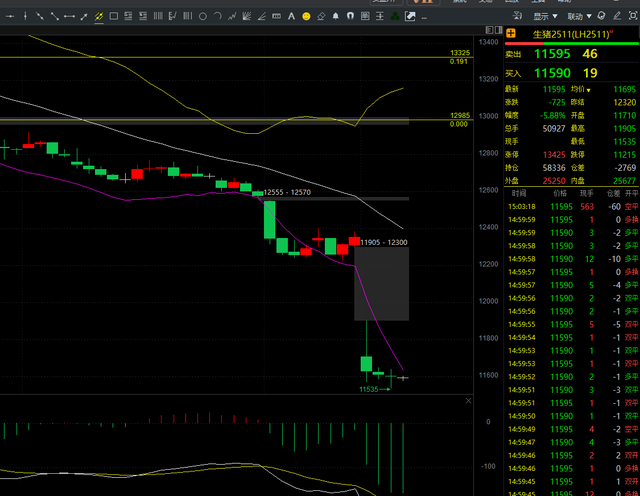
Task: Select the 15:03:18 tick trade row
Action: tap(572, 207)
